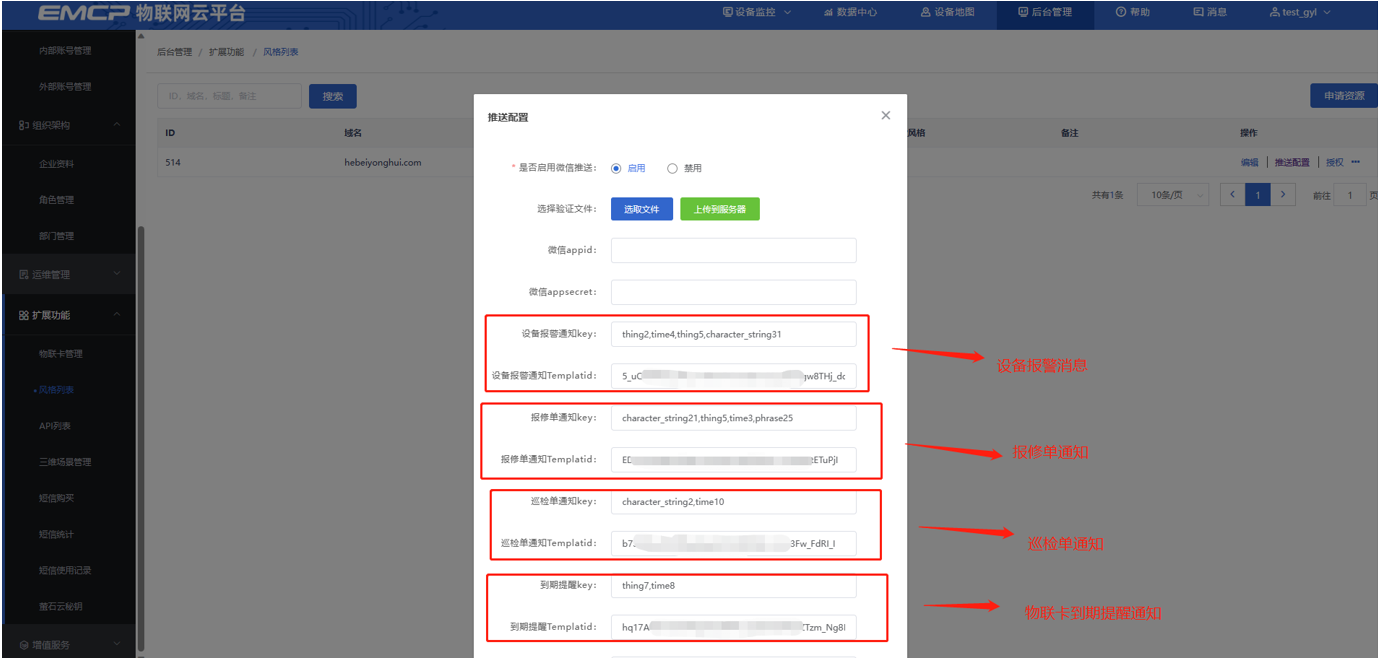This screenshot has width=1378, height=658.
Task: Focus 巡检单通知key input field
Action: 734,502
